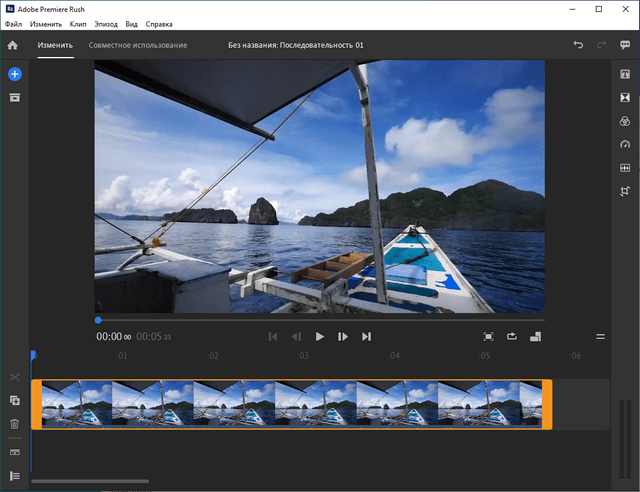Toggle full screen preview
Viewport: 640px width, 492px height.
488,337
